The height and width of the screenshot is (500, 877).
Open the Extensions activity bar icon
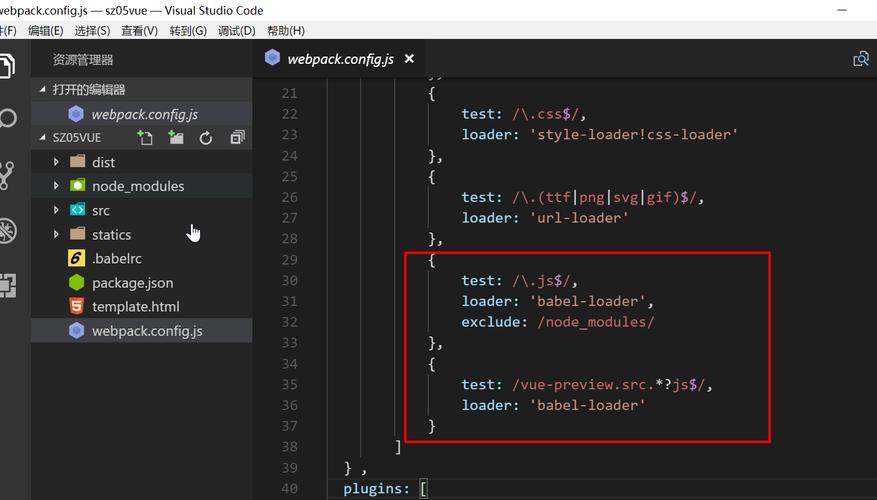coord(7,285)
